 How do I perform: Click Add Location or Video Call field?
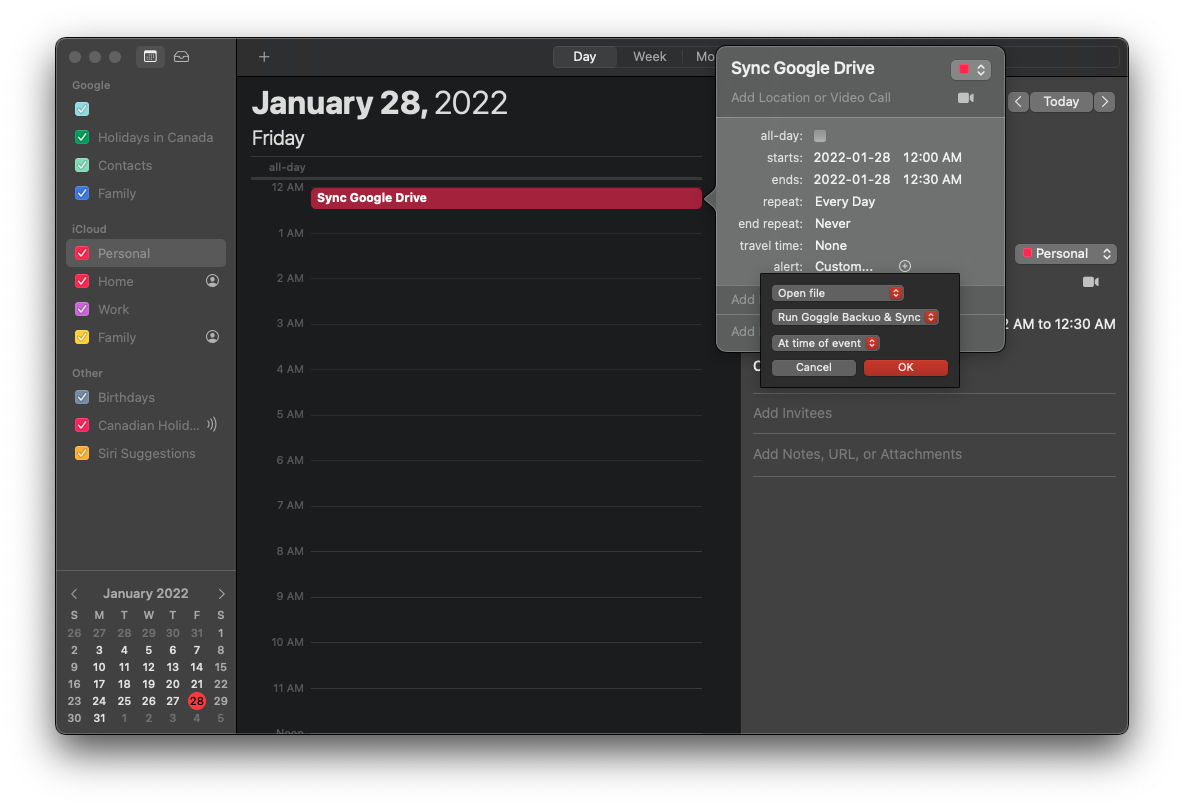click(810, 97)
